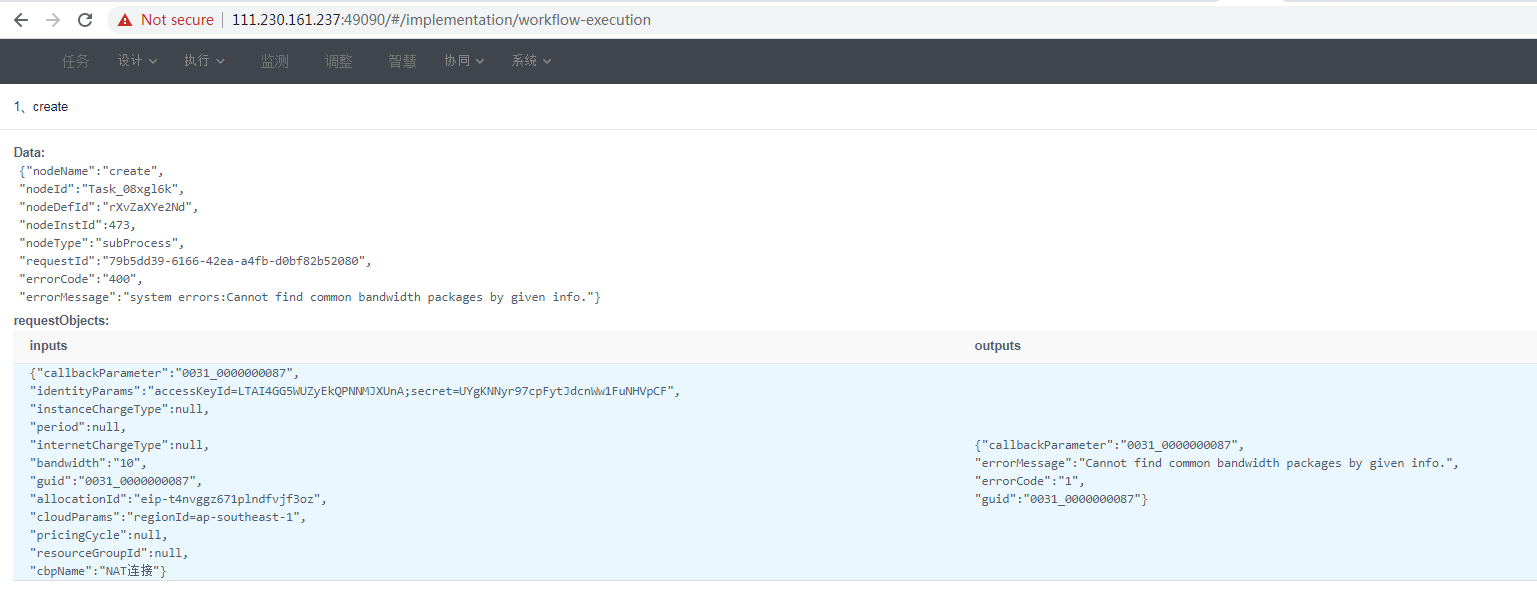The height and width of the screenshot is (595, 1537).
Task: Reload the page with the refresh icon
Action: click(x=84, y=19)
